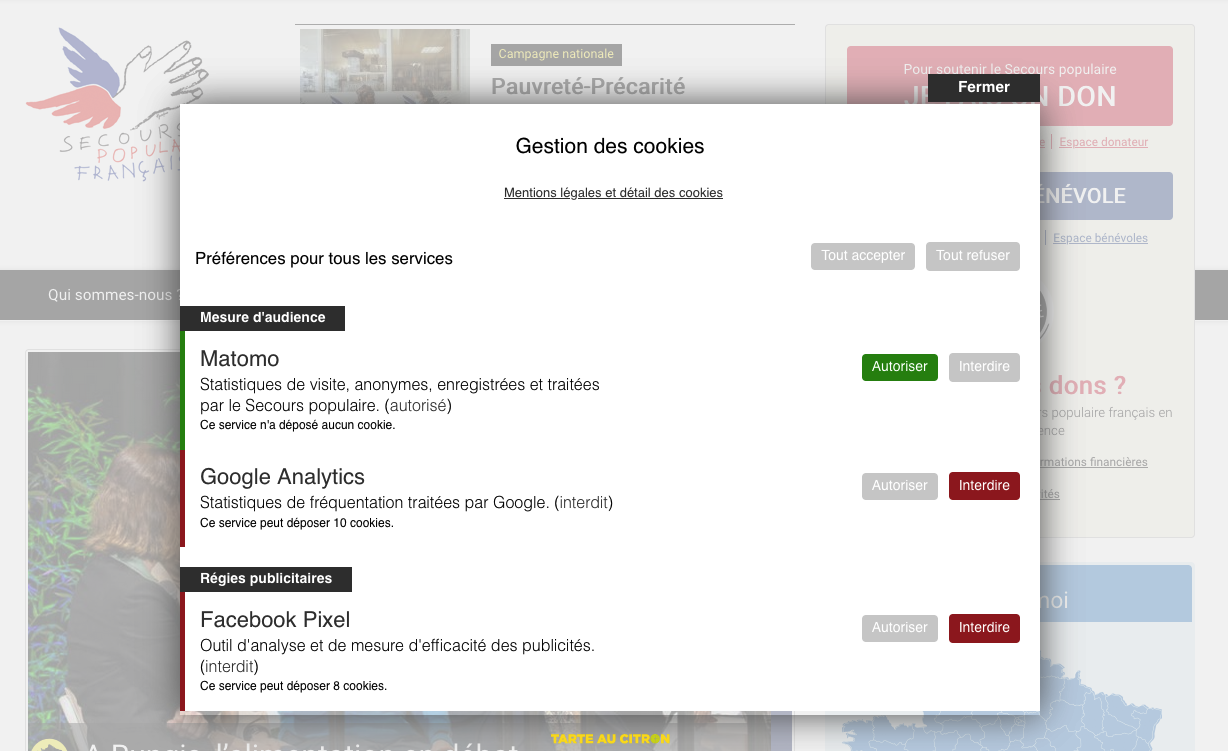Block Matomo with the Interdire button

[x=984, y=367]
